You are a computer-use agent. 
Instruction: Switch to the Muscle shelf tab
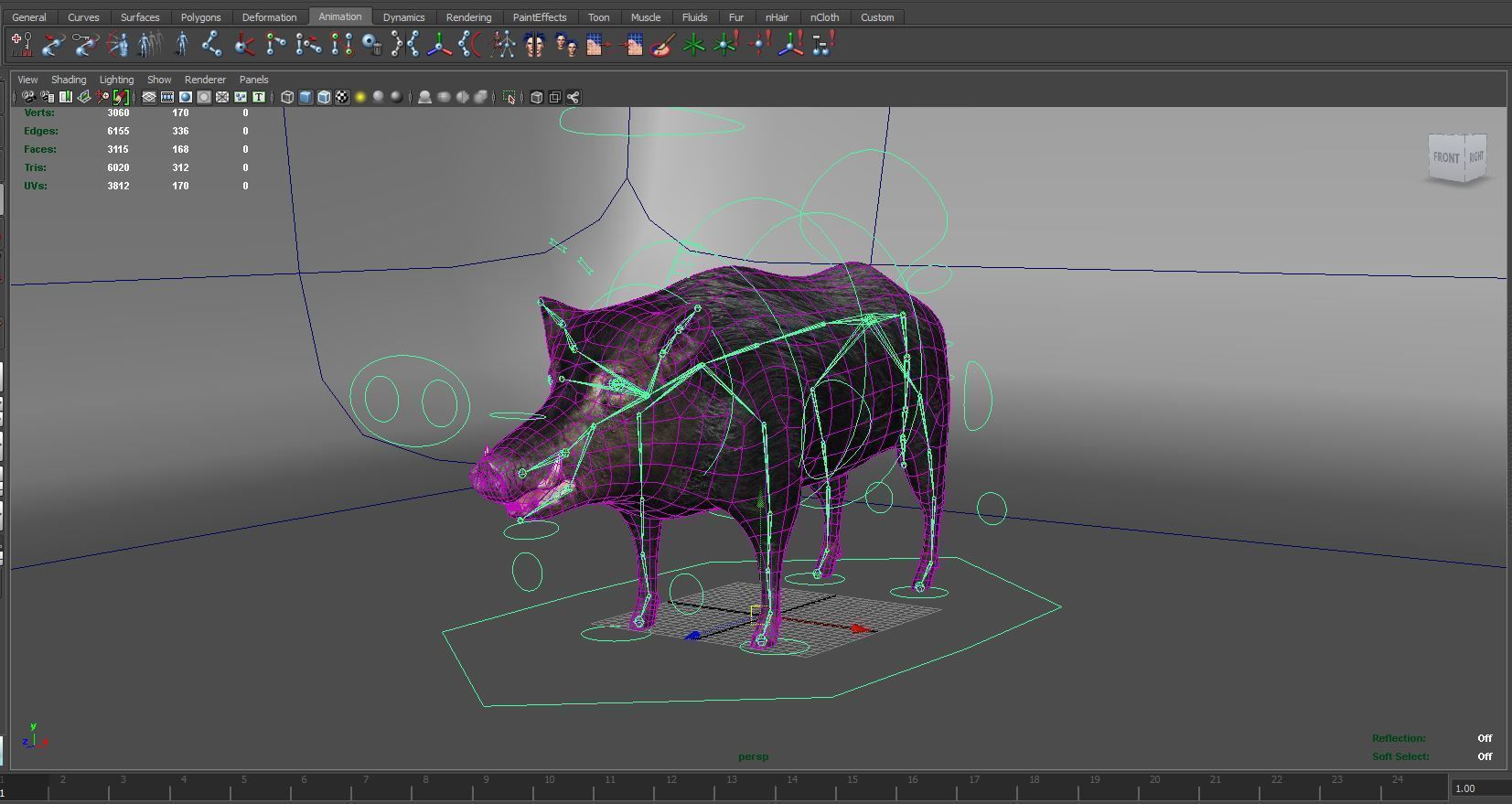[646, 17]
